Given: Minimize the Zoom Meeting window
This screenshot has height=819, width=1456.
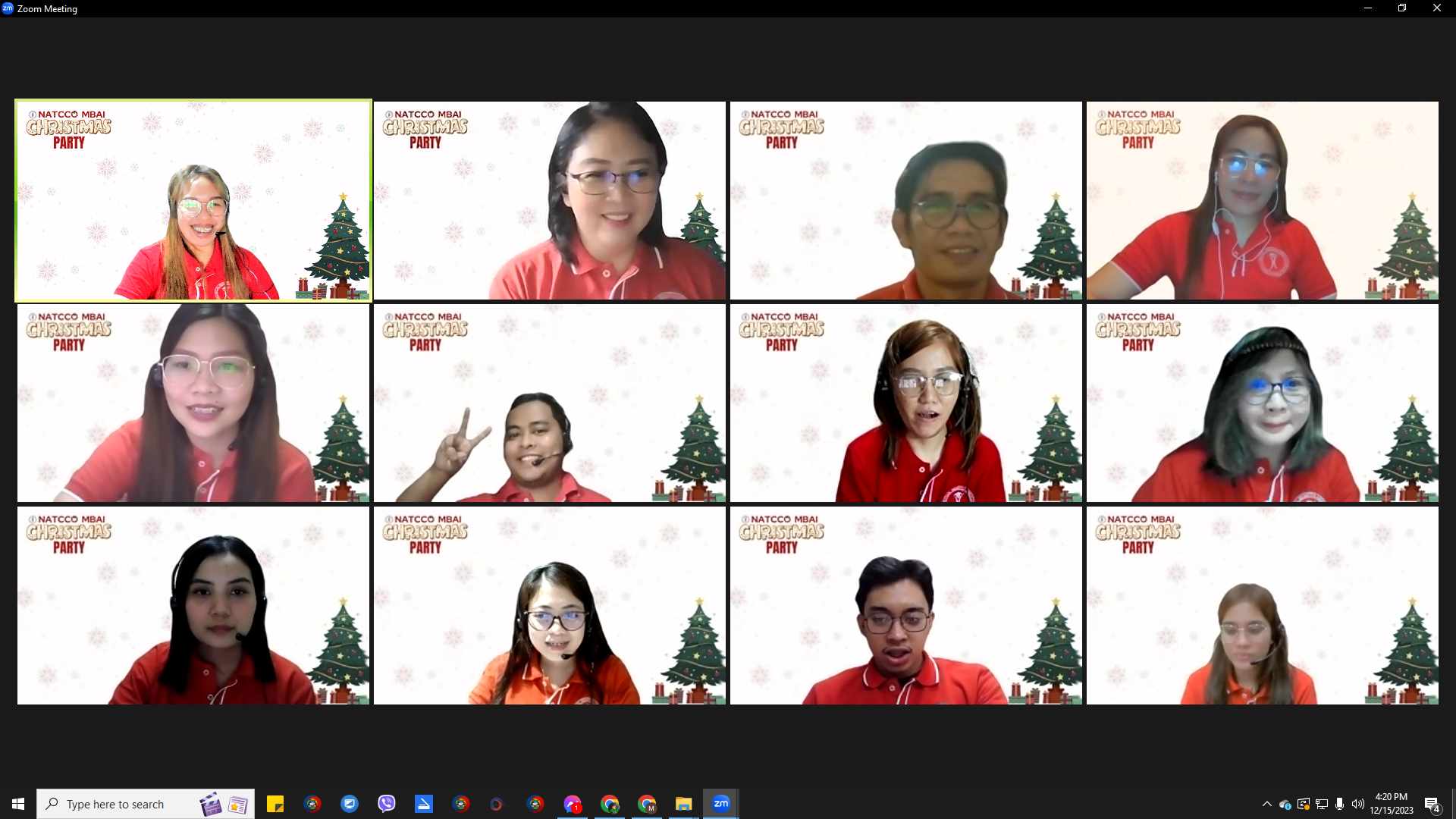Looking at the screenshot, I should click(x=1367, y=8).
